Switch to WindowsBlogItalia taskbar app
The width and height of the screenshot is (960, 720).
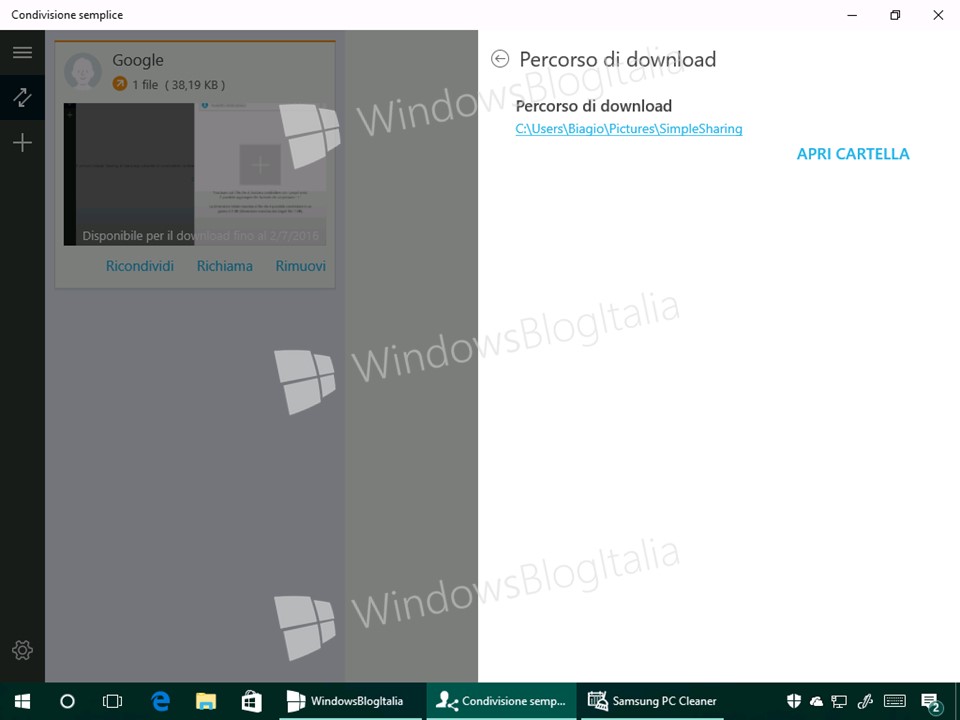pyautogui.click(x=350, y=701)
